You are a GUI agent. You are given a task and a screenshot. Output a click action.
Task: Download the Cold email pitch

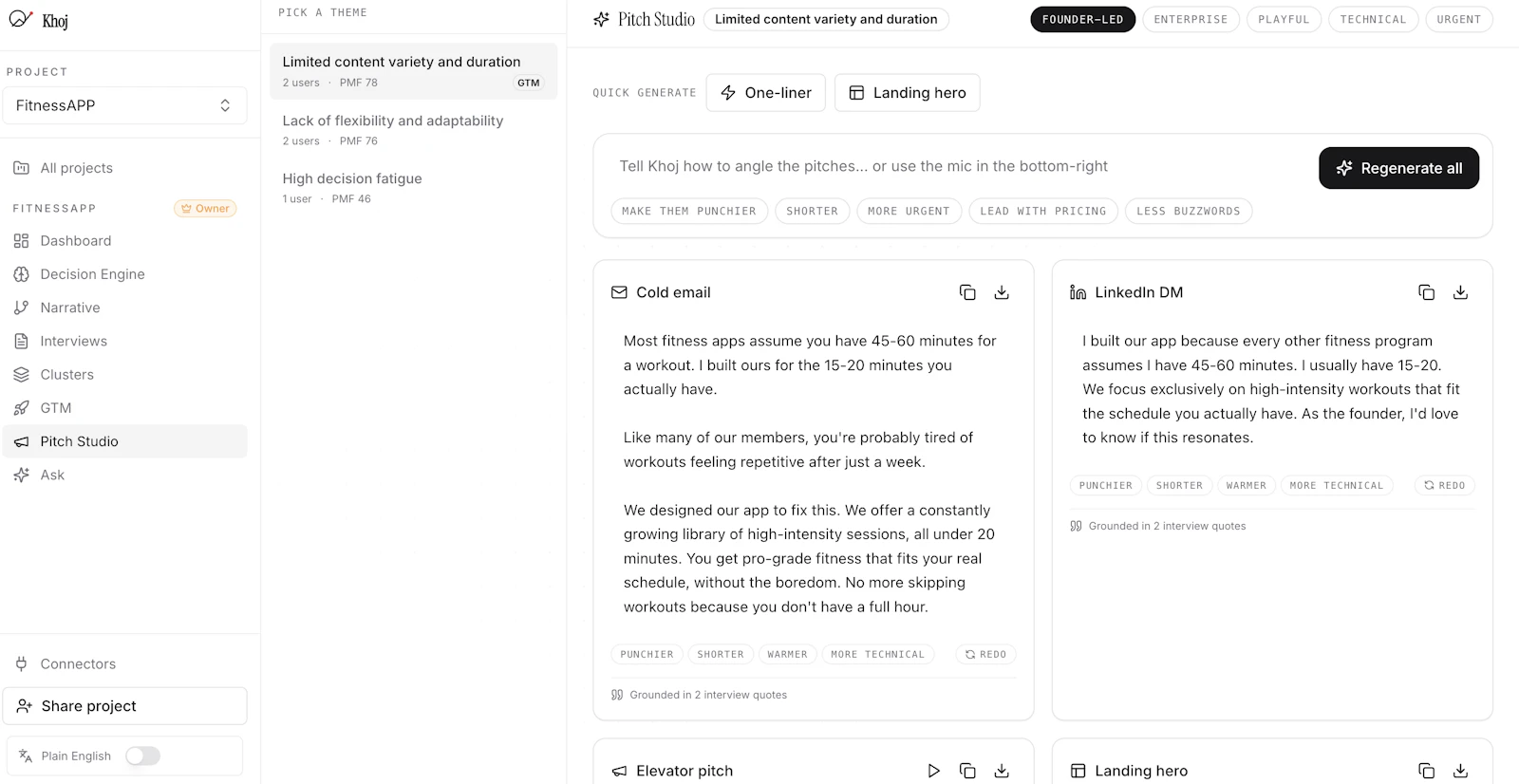(x=1002, y=292)
